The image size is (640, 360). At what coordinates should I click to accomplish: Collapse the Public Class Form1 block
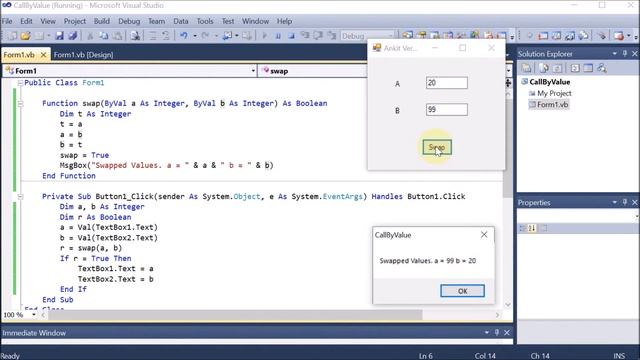tap(20, 83)
